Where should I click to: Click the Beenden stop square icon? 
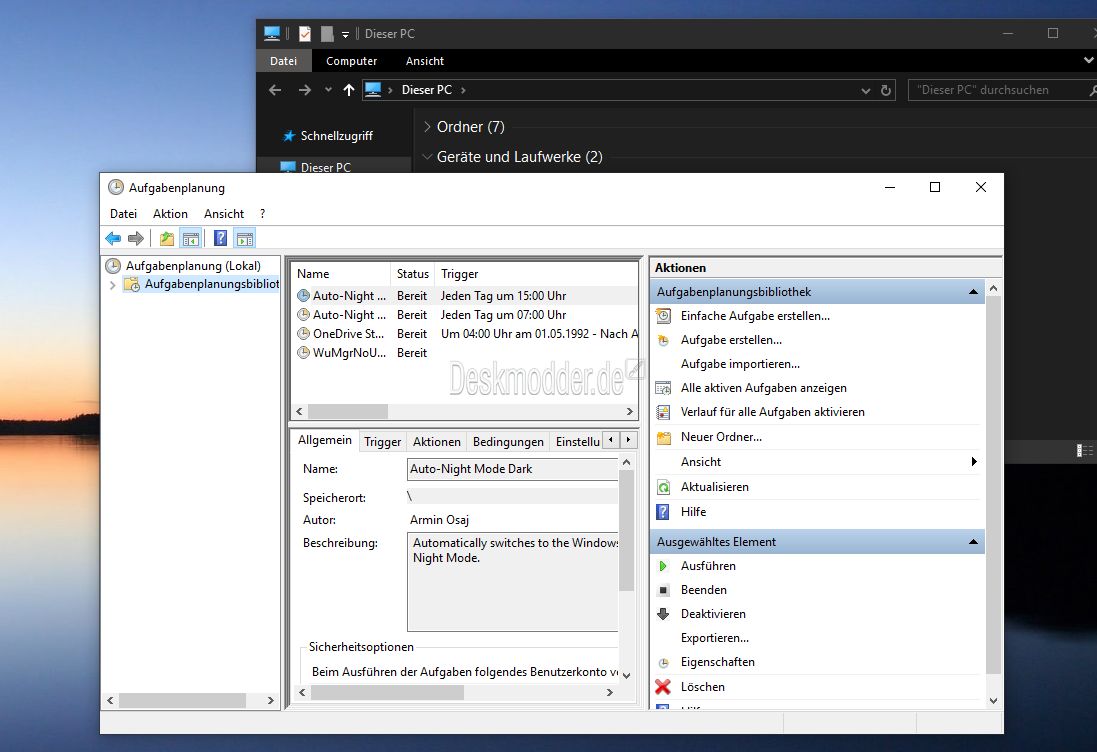tap(663, 590)
